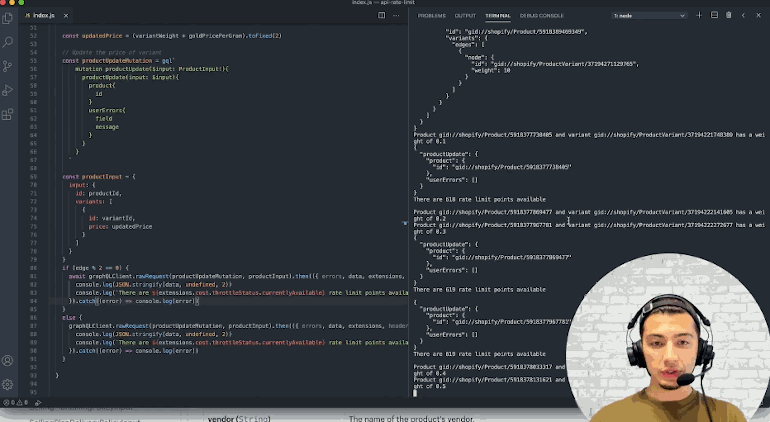Click 'variants: [' on line 72
This screenshot has width=770, height=422.
93,202
